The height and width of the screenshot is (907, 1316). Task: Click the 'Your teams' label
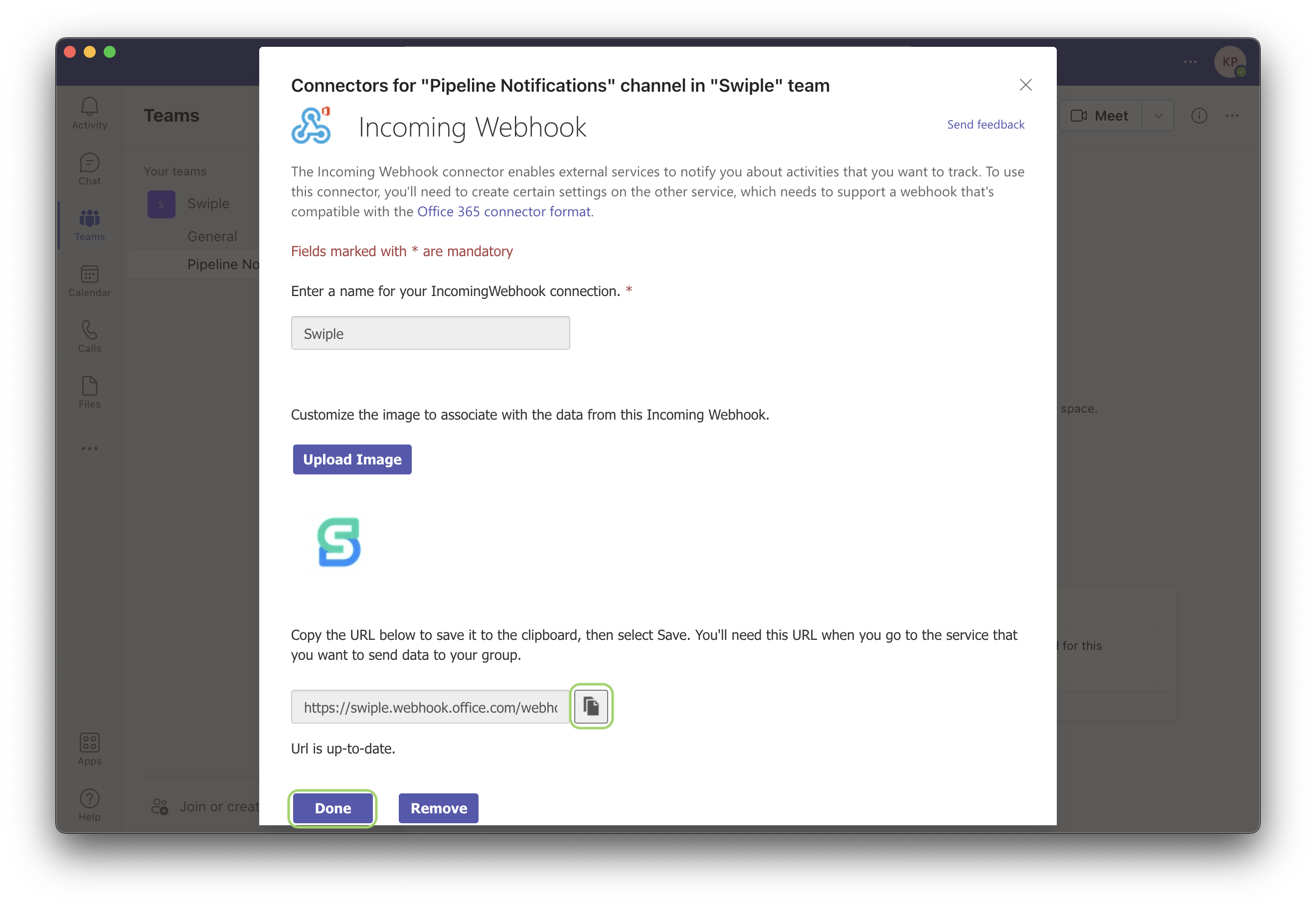click(x=174, y=171)
